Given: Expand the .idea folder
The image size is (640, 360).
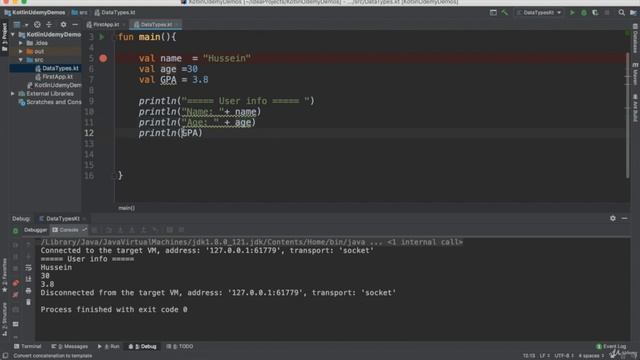Looking at the screenshot, I should click(x=21, y=43).
